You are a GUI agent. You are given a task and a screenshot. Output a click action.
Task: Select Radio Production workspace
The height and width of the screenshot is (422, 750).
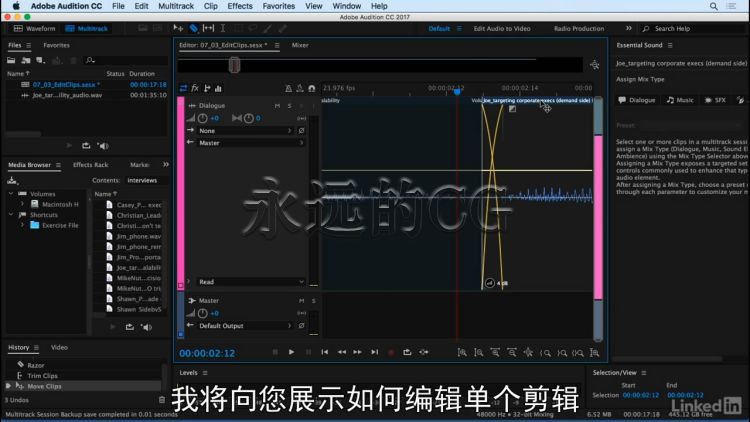point(579,29)
